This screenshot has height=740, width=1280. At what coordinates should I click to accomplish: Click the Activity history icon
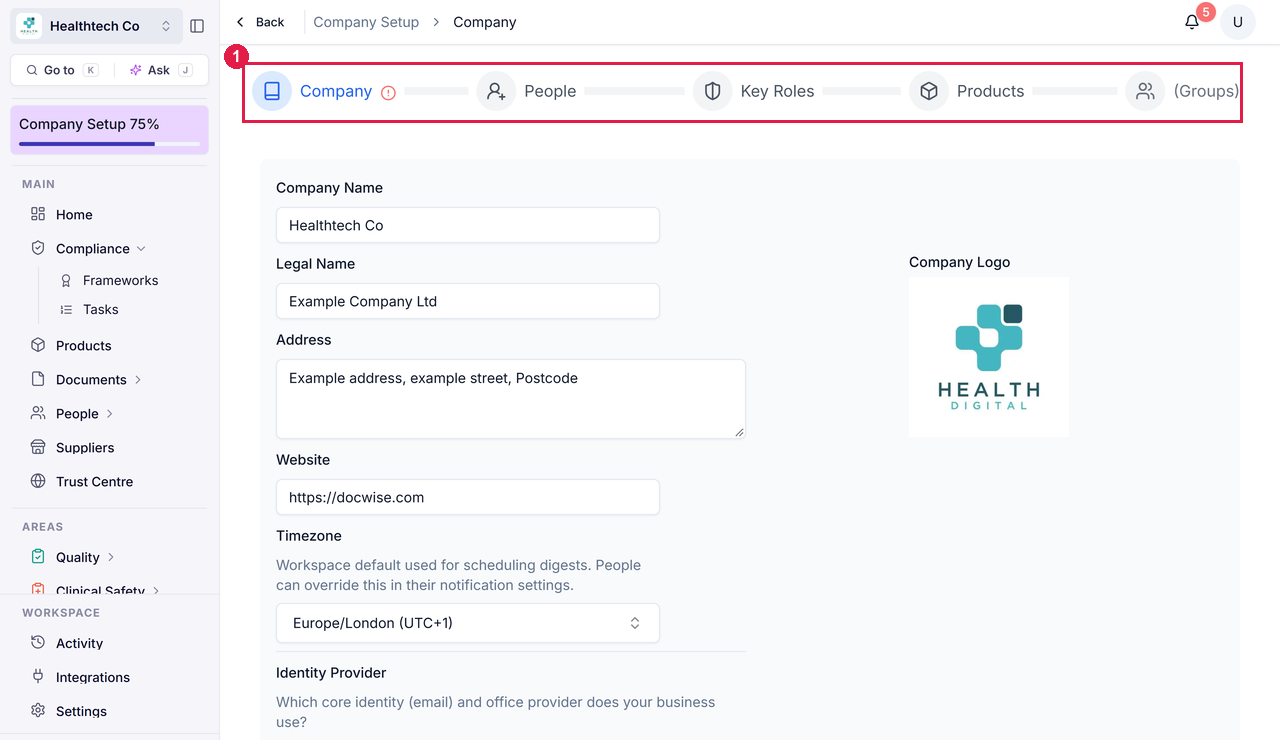38,642
